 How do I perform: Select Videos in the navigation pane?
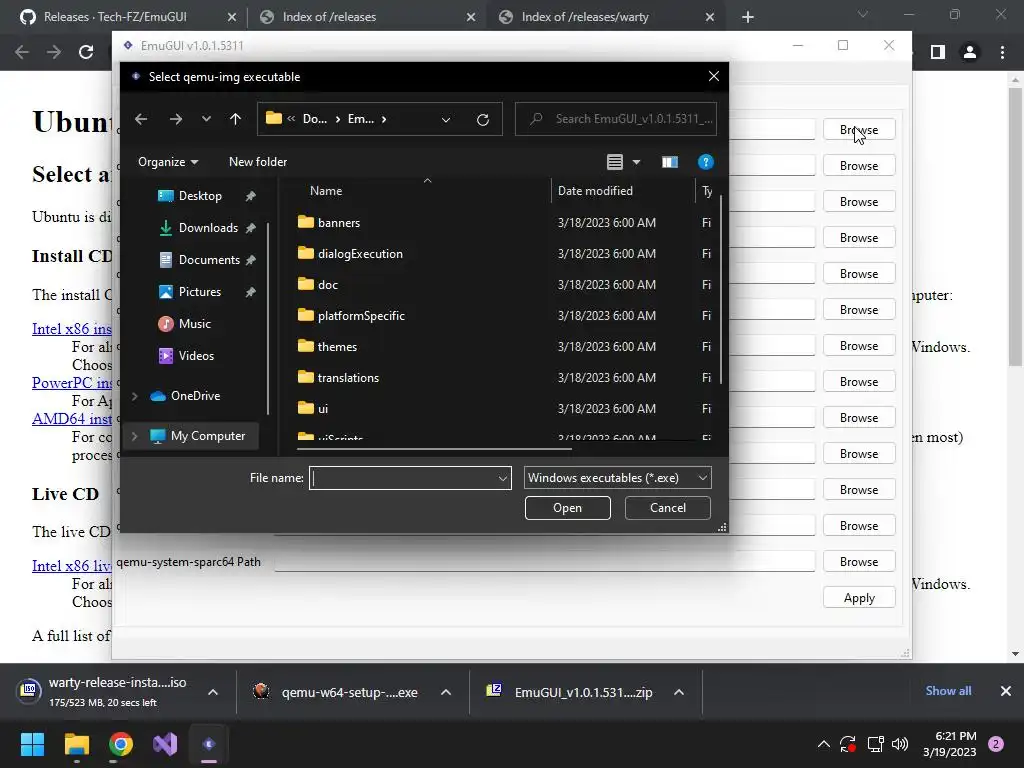coord(196,356)
